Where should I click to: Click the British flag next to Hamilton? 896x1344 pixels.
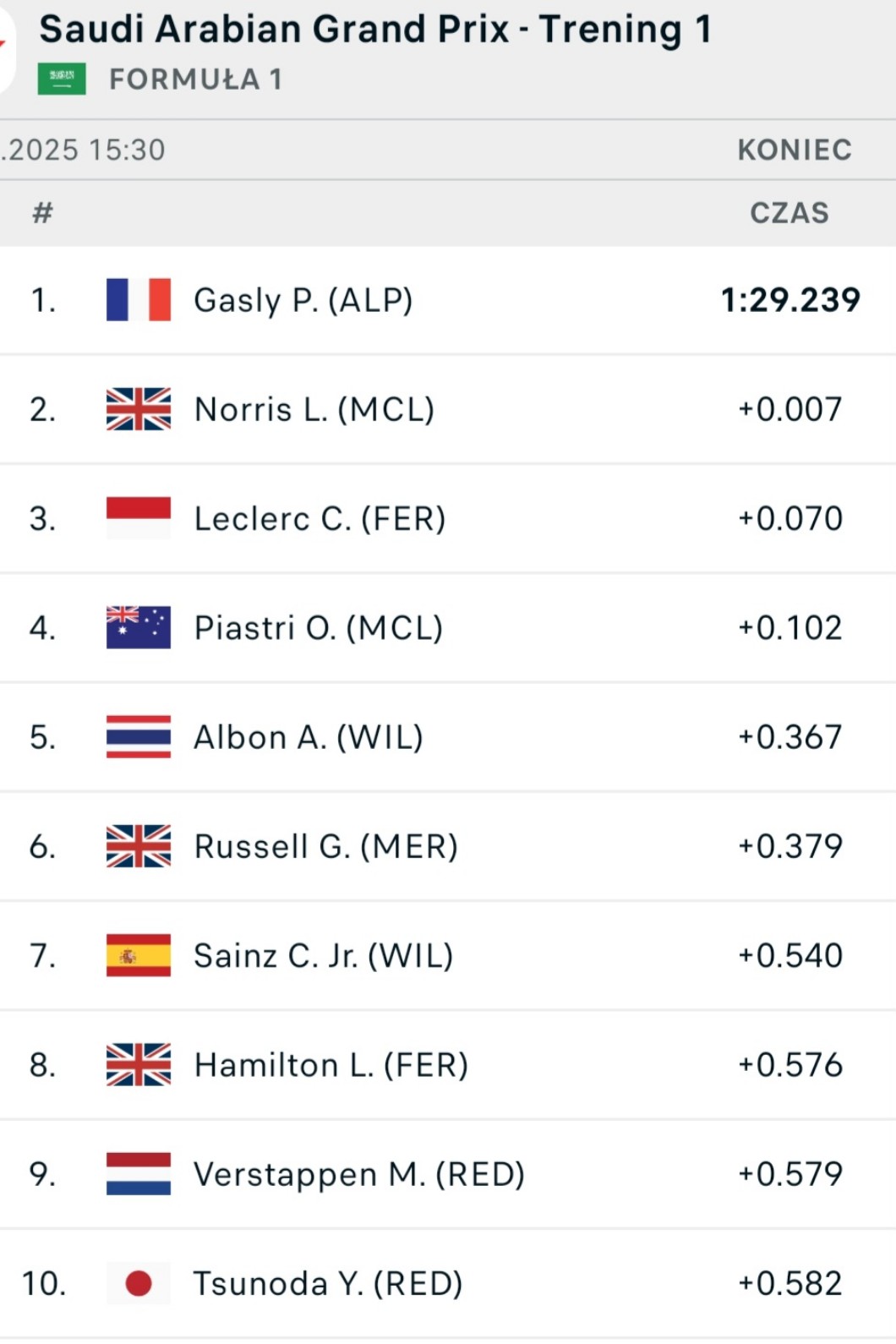pos(139,1065)
